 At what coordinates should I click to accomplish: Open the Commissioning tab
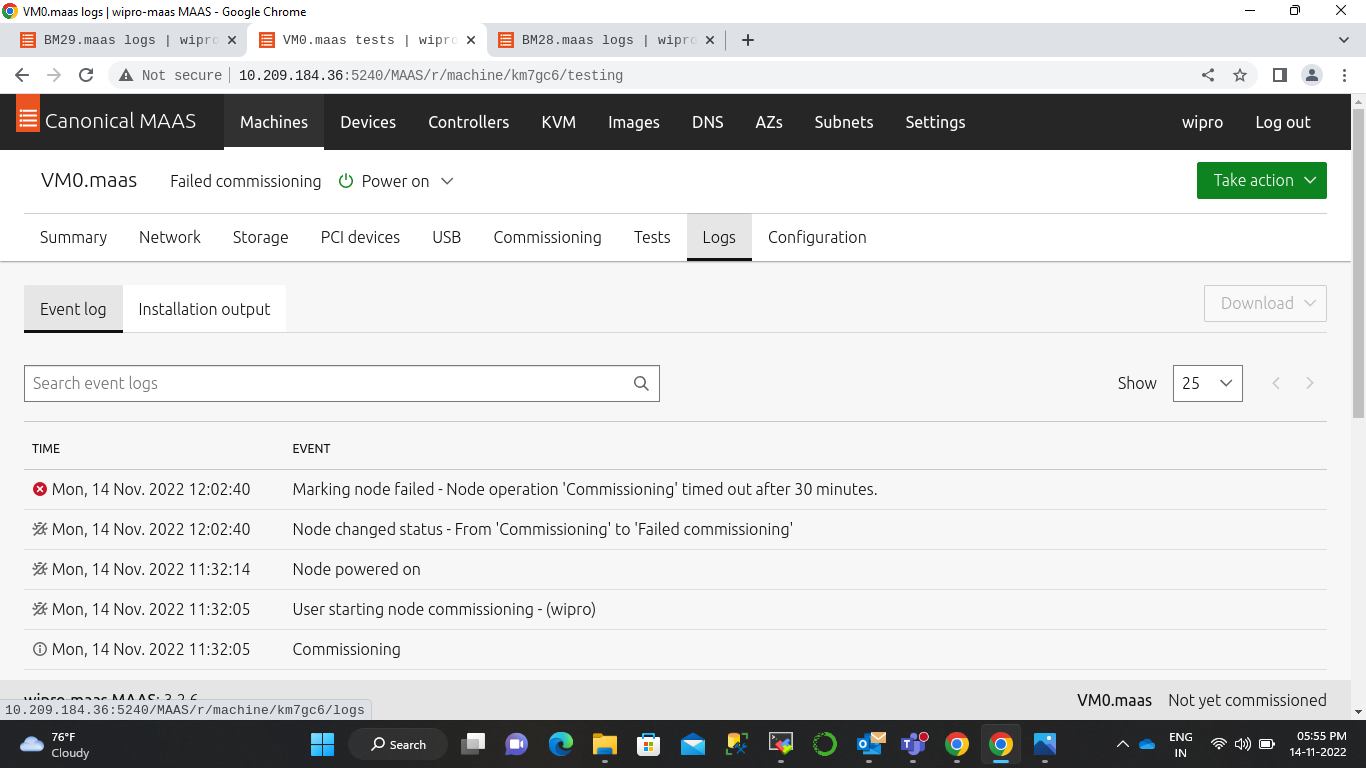[x=547, y=237]
